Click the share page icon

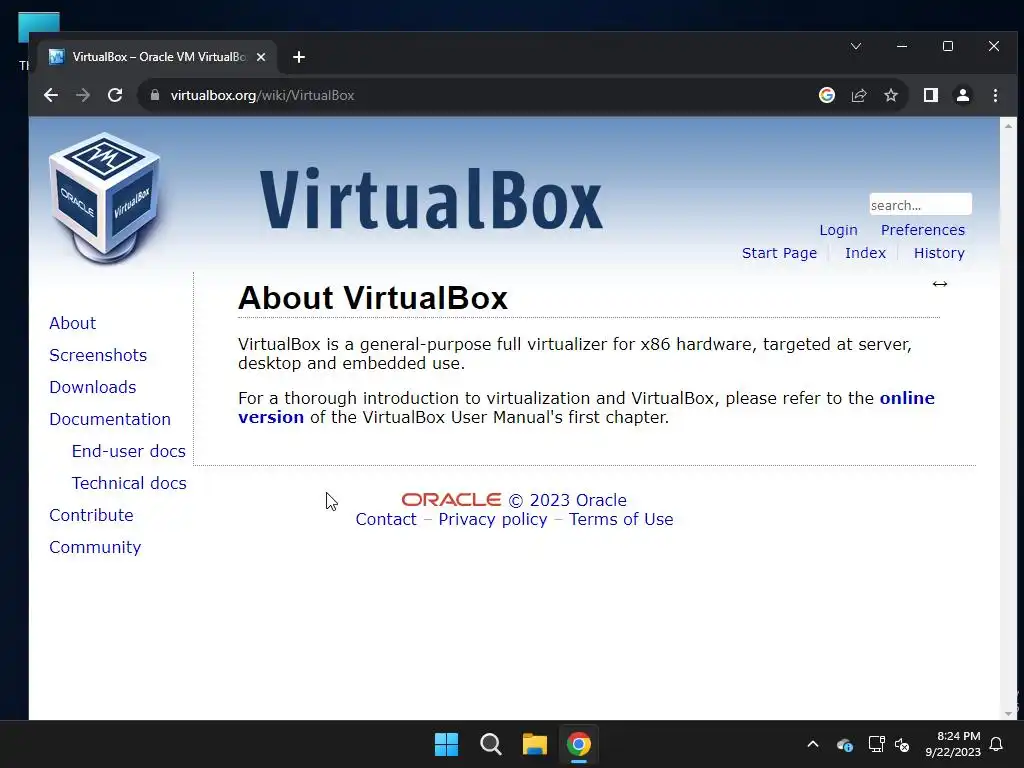click(x=859, y=95)
